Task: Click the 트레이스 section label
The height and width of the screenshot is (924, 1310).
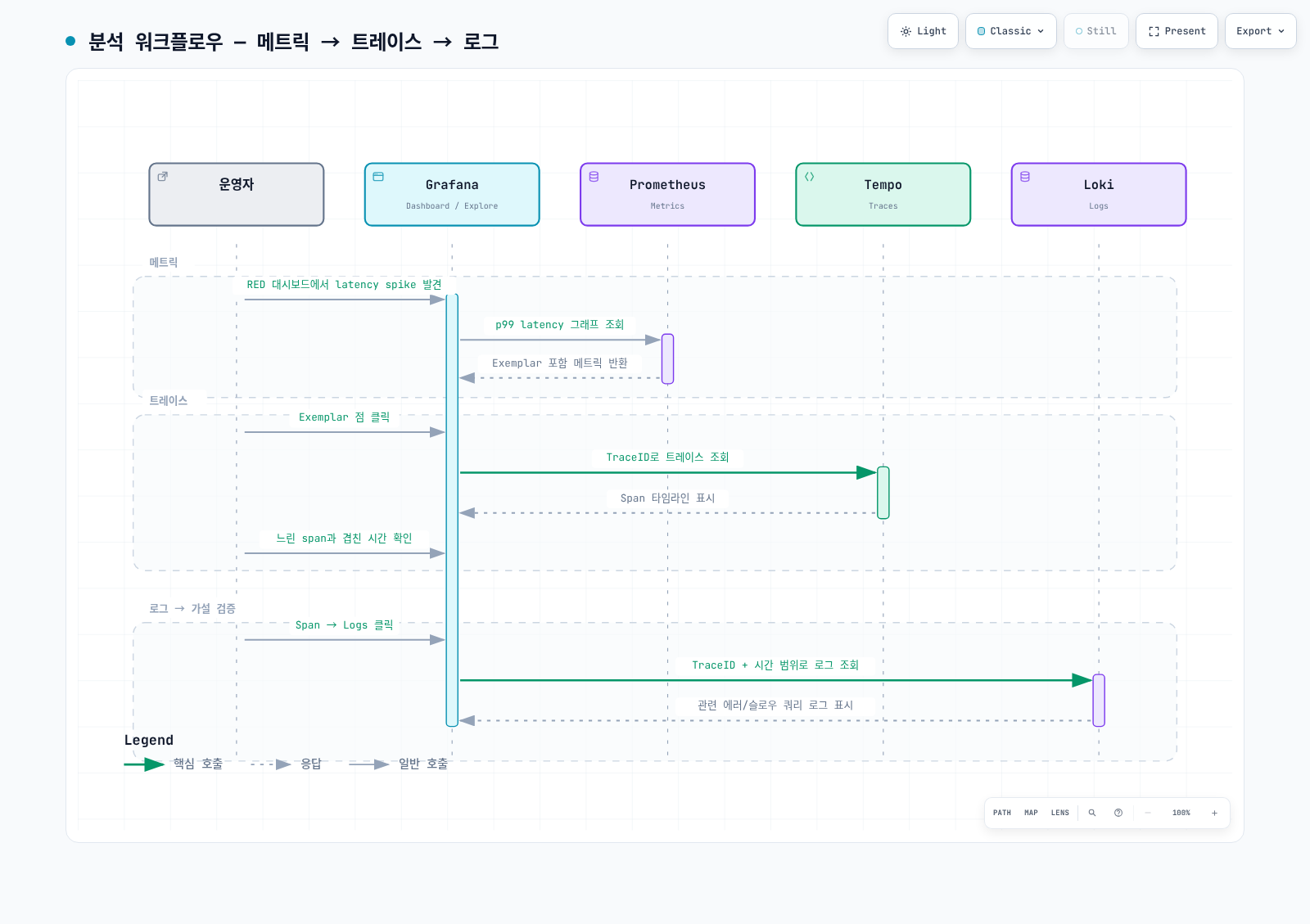Action: [x=168, y=401]
